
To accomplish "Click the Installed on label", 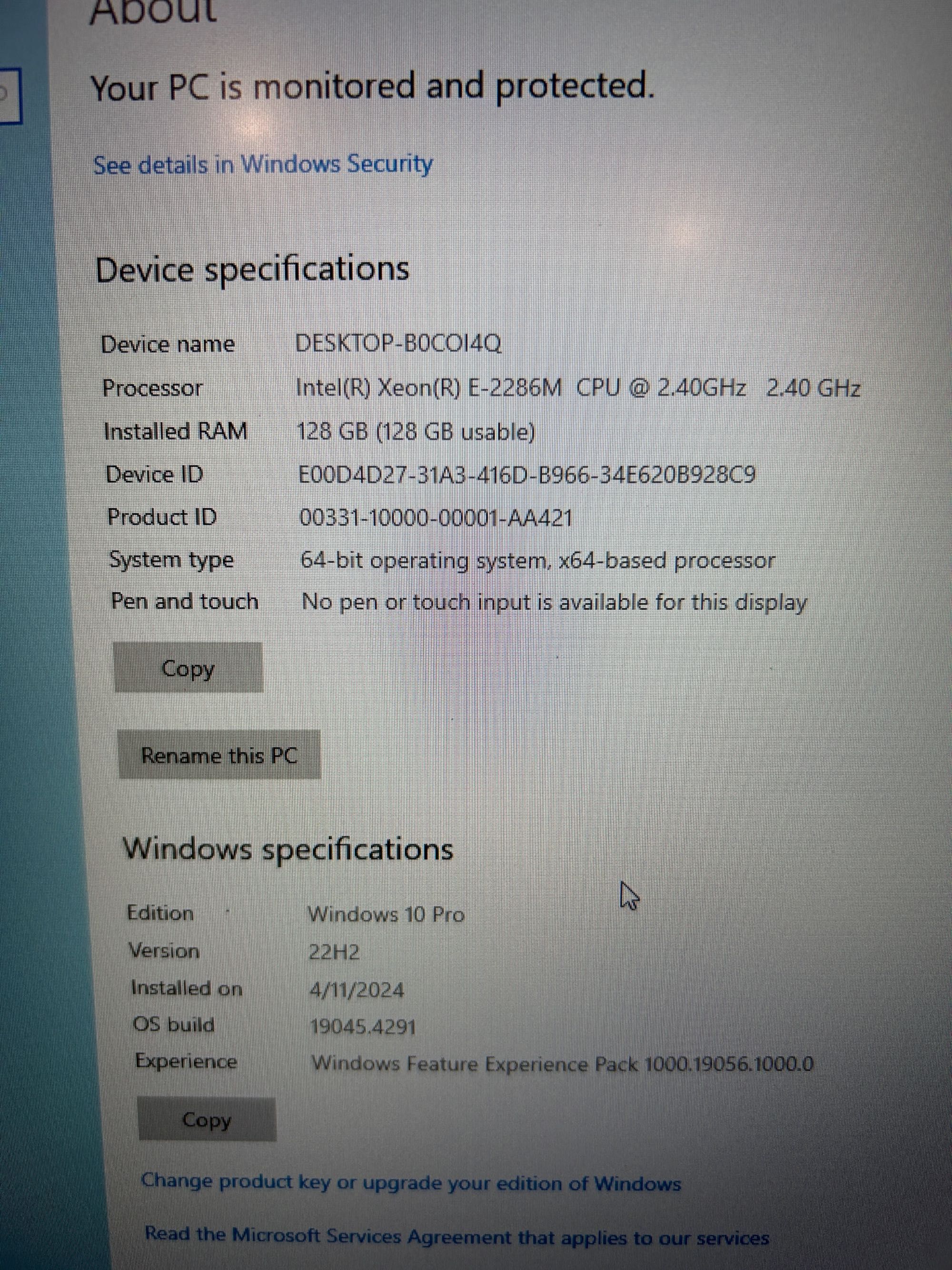I will click(x=187, y=988).
